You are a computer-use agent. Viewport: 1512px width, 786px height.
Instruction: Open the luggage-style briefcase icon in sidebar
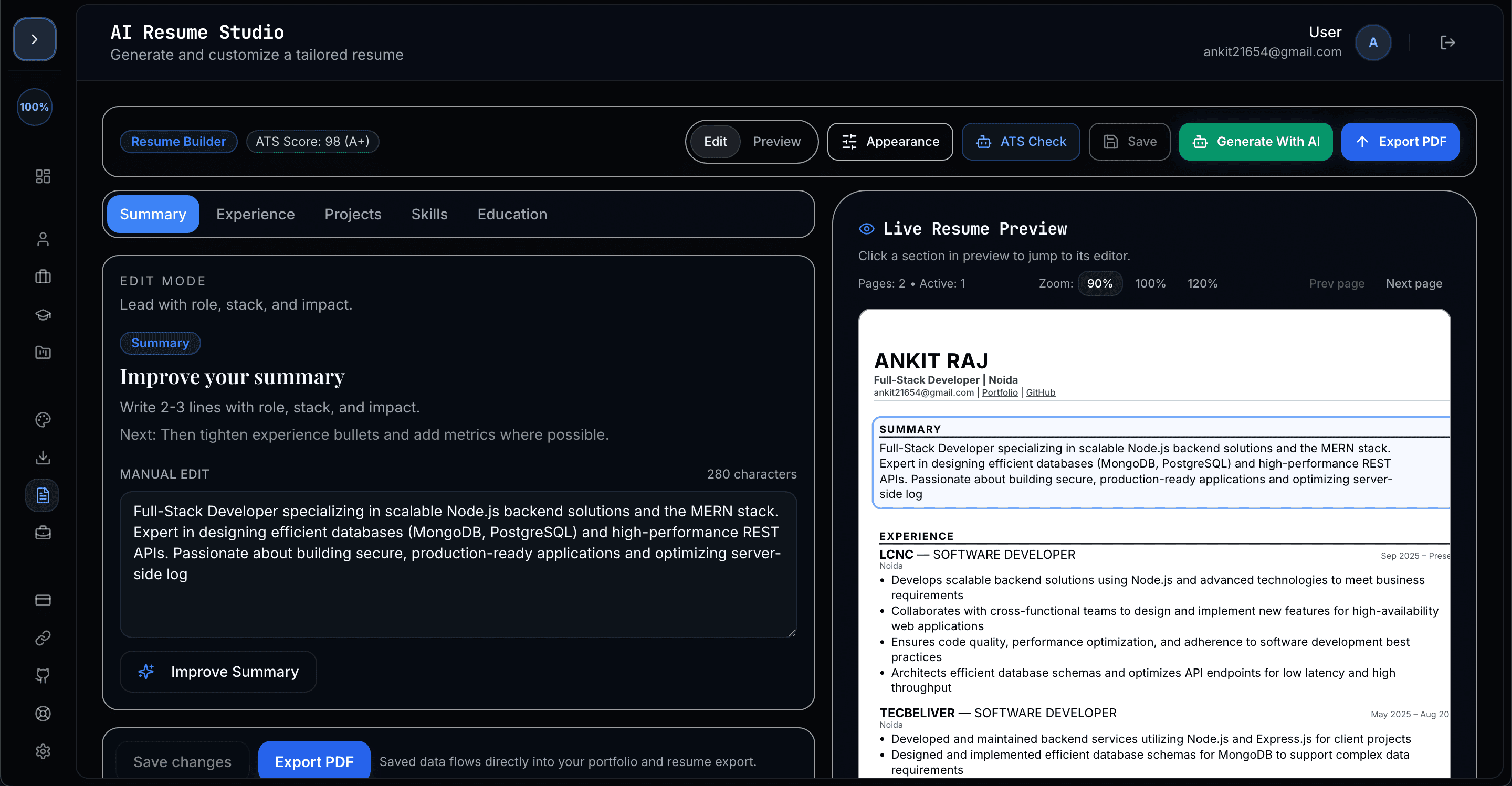[43, 277]
